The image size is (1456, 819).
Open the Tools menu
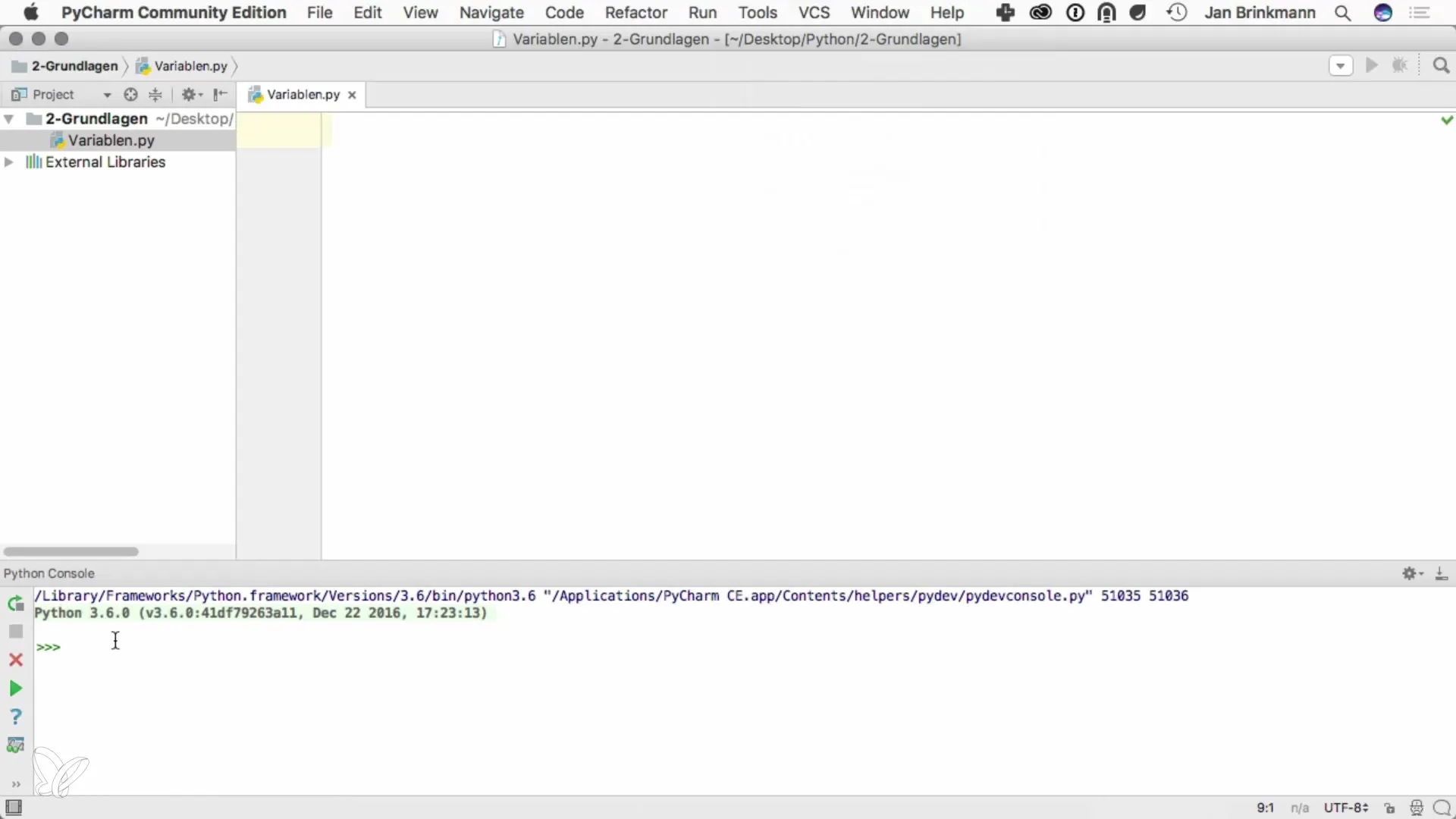click(x=758, y=13)
